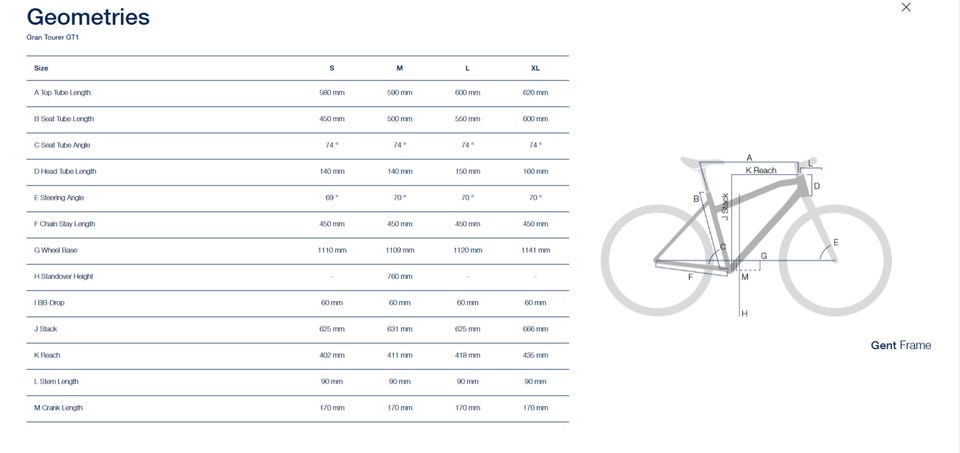
Task: Click the A Top Tube Length row label
Action: click(62, 92)
